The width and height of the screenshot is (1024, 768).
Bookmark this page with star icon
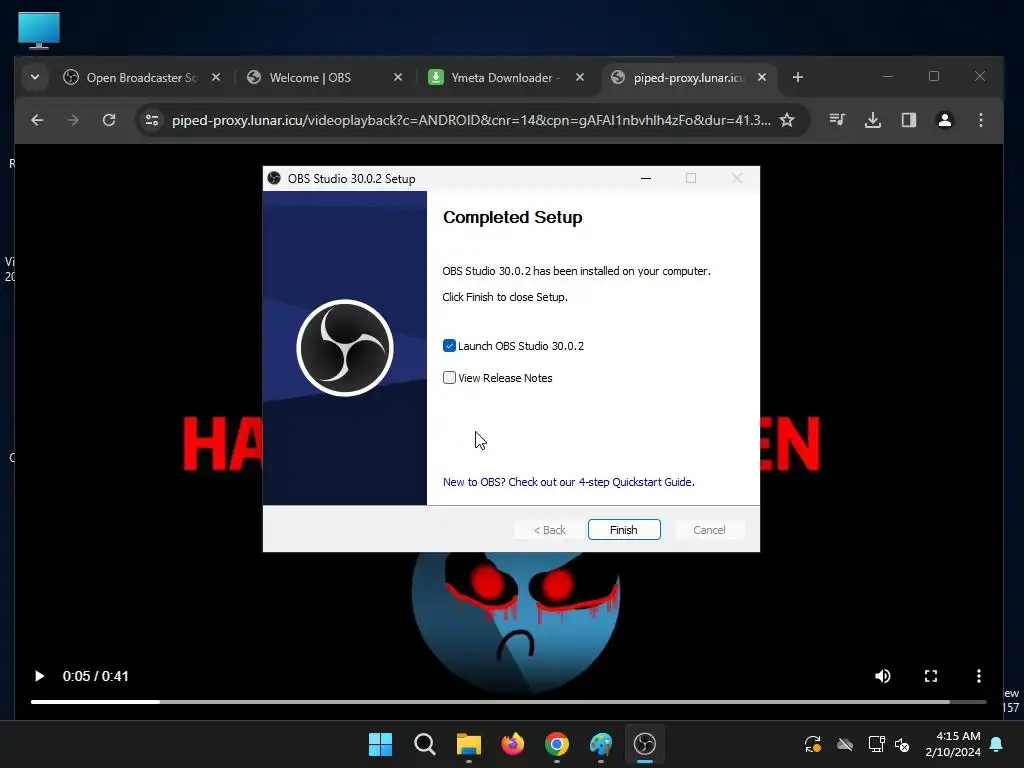pos(787,120)
